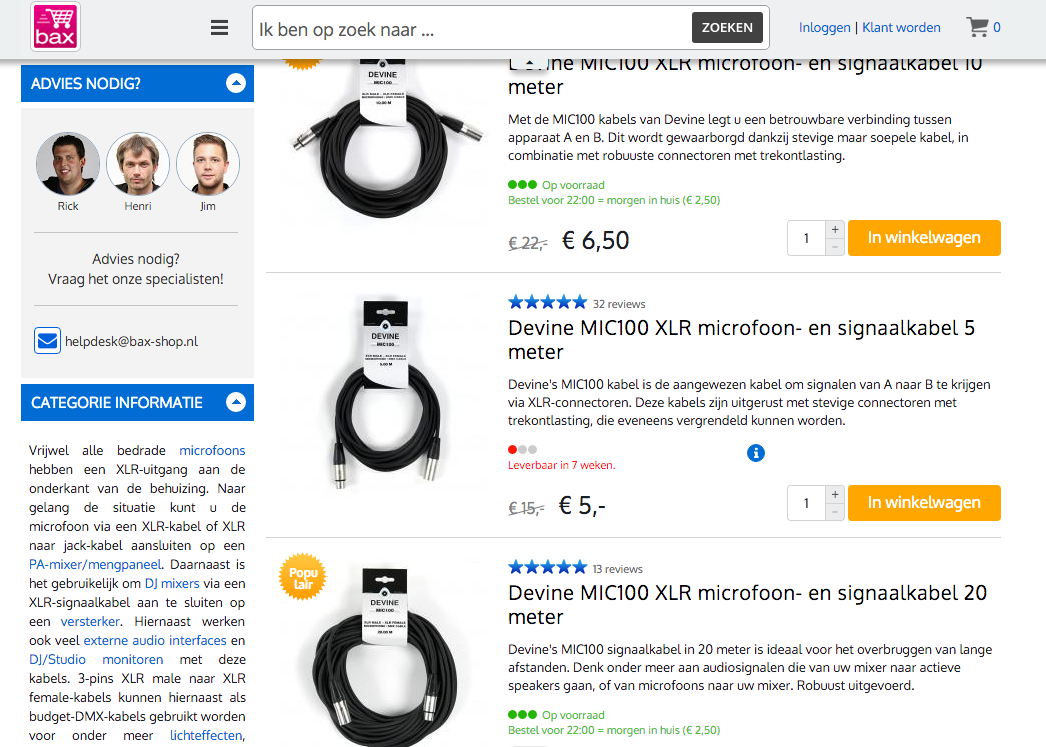The image size is (1046, 747).
Task: Click the blue info icon
Action: [x=756, y=453]
